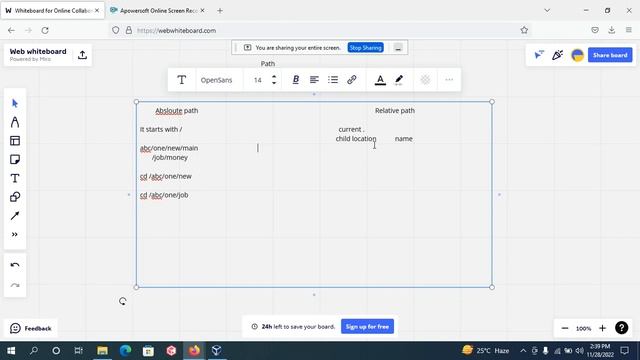Toggle bold formatting
Viewport: 640px width, 360px height.
pyautogui.click(x=296, y=80)
